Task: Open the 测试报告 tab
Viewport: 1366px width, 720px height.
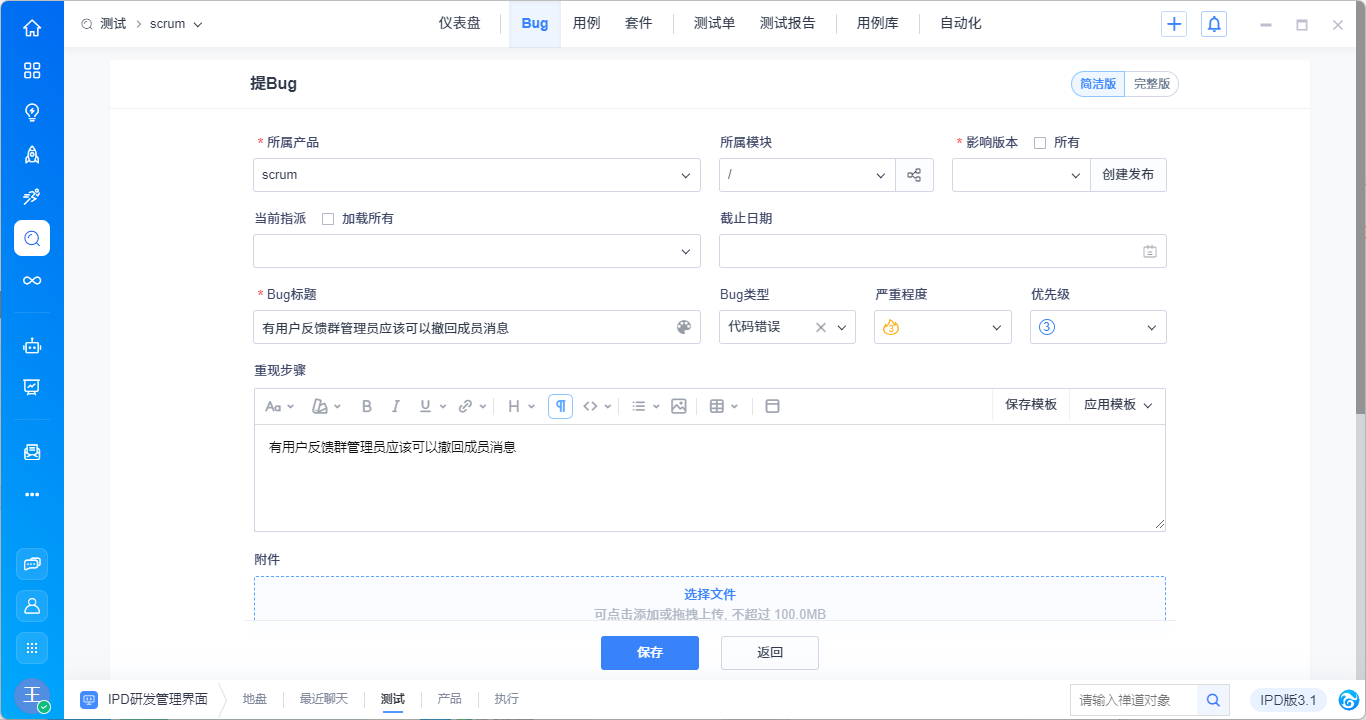Action: pyautogui.click(x=787, y=23)
